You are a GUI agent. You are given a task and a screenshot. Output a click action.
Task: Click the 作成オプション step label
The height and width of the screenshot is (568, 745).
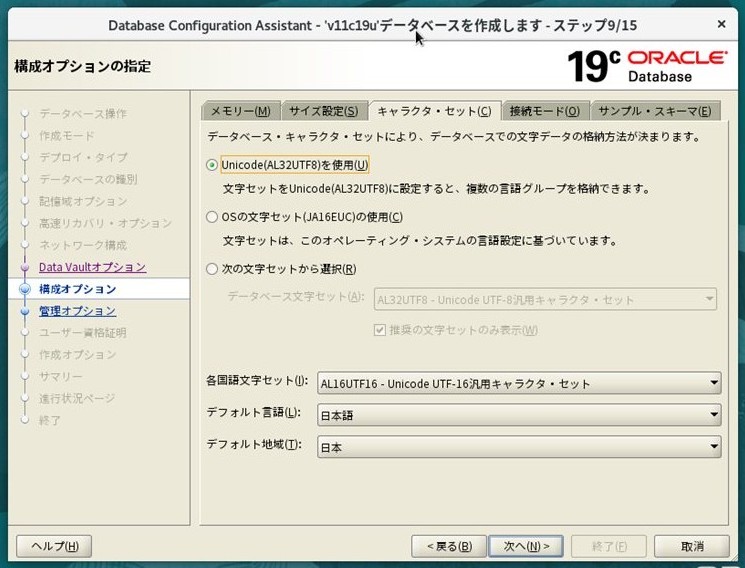coord(77,355)
